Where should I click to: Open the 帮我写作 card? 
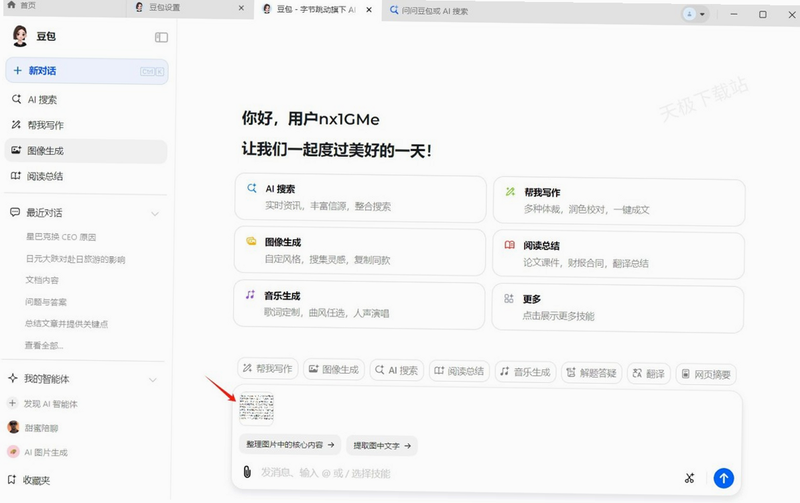[619, 202]
